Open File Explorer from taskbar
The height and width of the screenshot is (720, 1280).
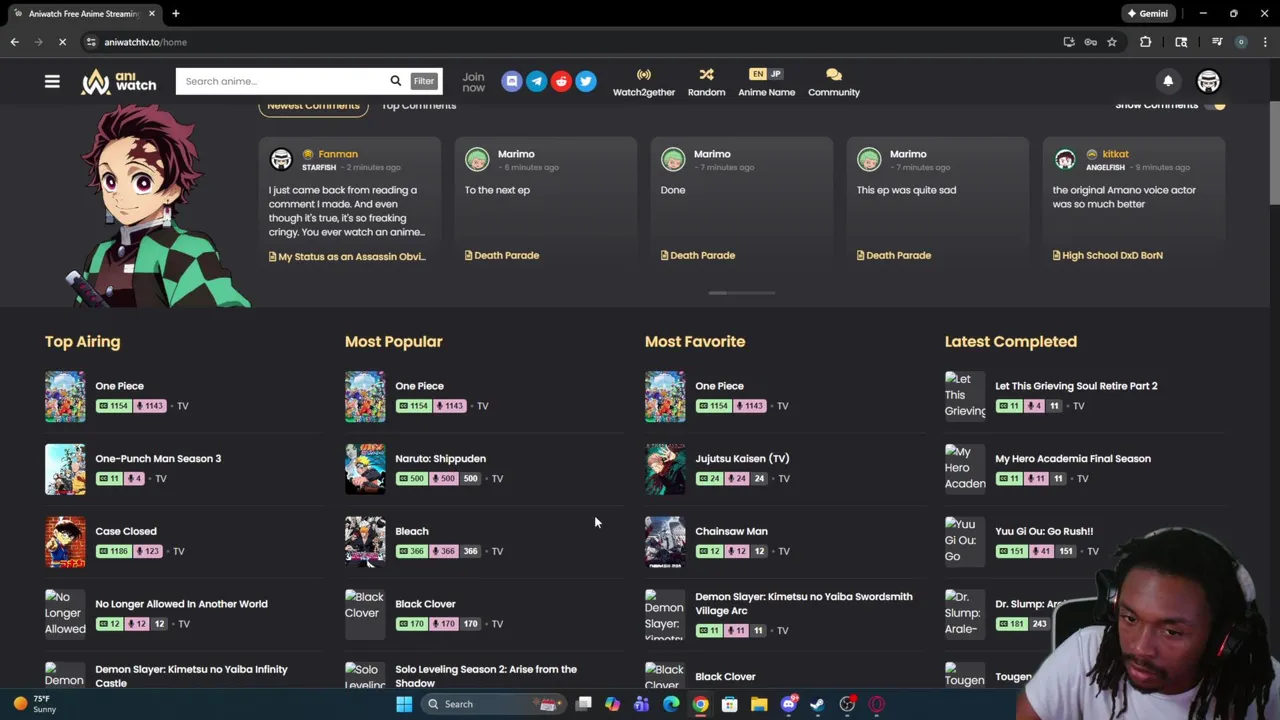tap(759, 704)
